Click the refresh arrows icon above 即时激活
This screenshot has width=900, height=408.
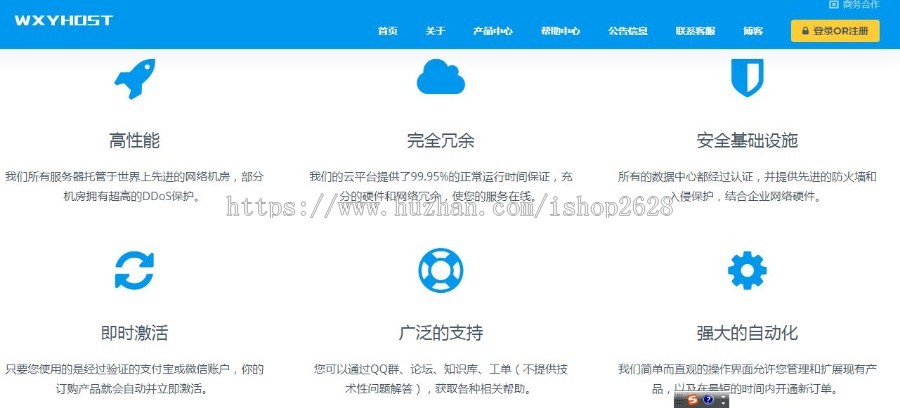pyautogui.click(x=134, y=270)
